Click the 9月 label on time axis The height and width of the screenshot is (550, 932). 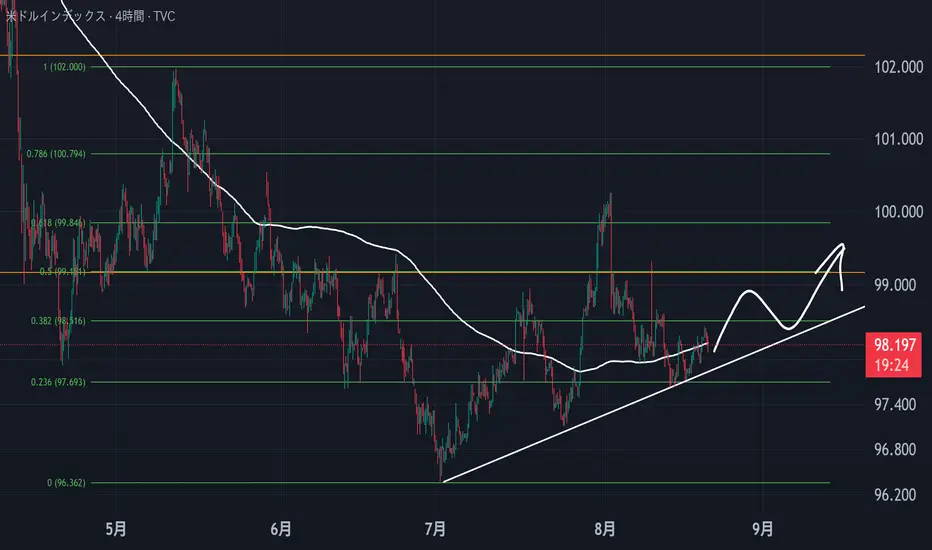click(763, 529)
